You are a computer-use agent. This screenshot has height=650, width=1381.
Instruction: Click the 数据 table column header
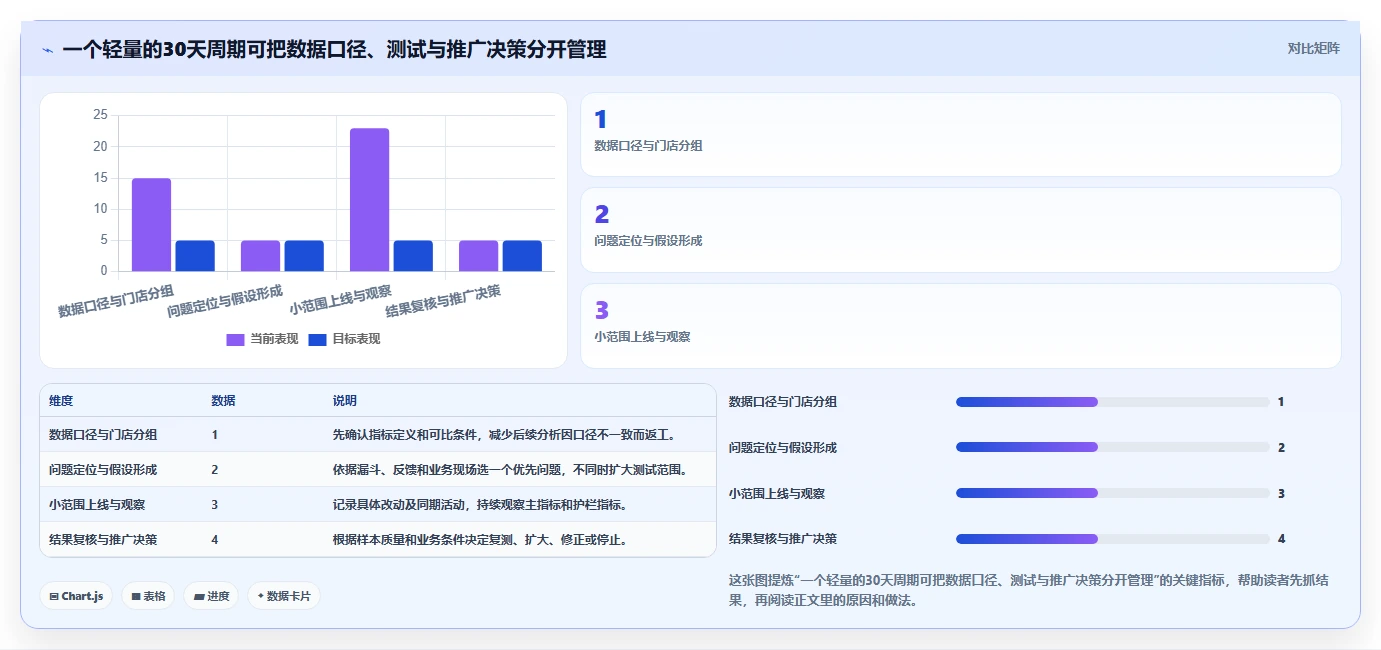click(x=224, y=401)
